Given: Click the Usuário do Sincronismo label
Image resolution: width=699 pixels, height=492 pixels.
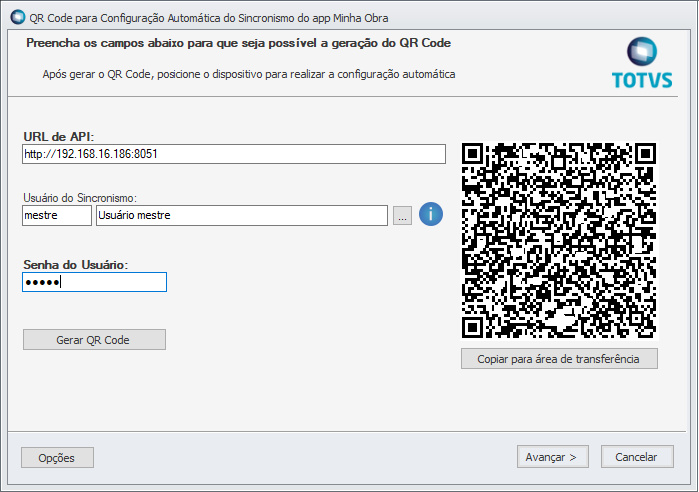Looking at the screenshot, I should pos(80,197).
